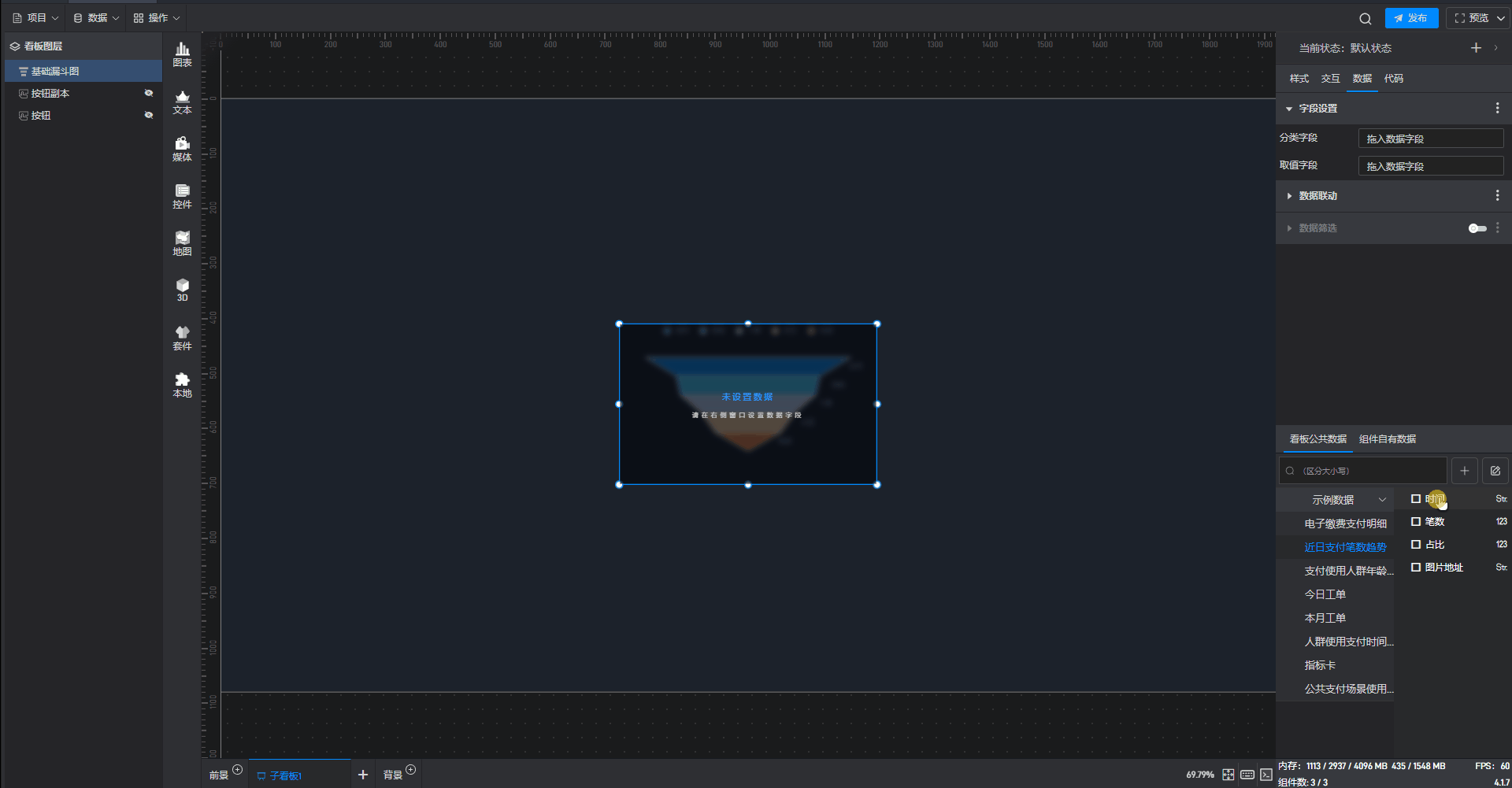The width and height of the screenshot is (1512, 788).
Task: Open the 3D component palette
Action: (x=182, y=290)
